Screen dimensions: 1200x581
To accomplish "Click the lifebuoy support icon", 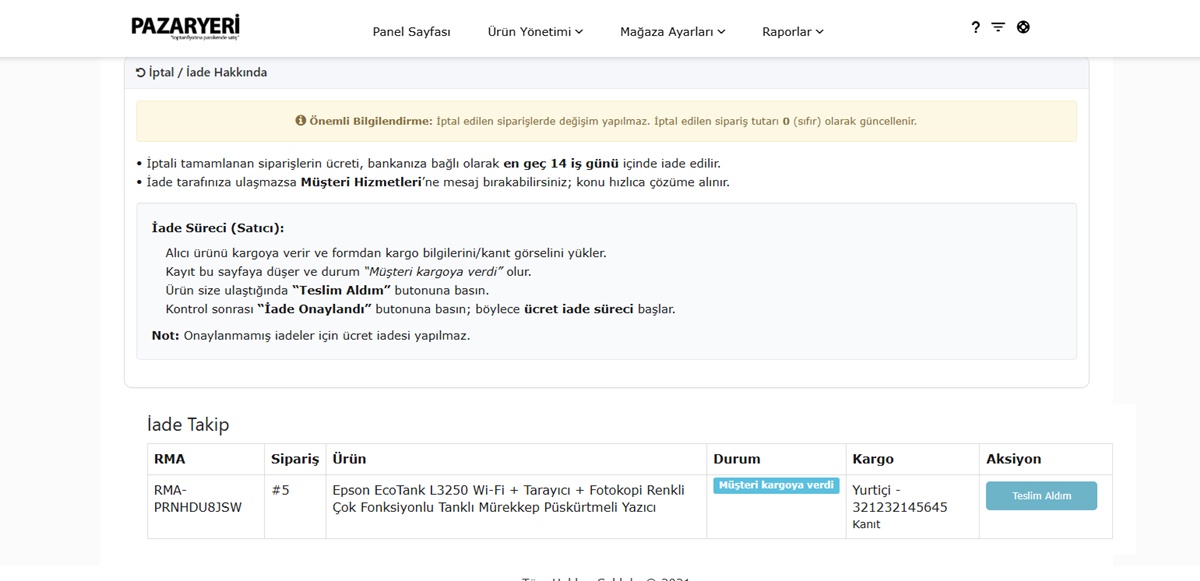I will pos(1023,27).
